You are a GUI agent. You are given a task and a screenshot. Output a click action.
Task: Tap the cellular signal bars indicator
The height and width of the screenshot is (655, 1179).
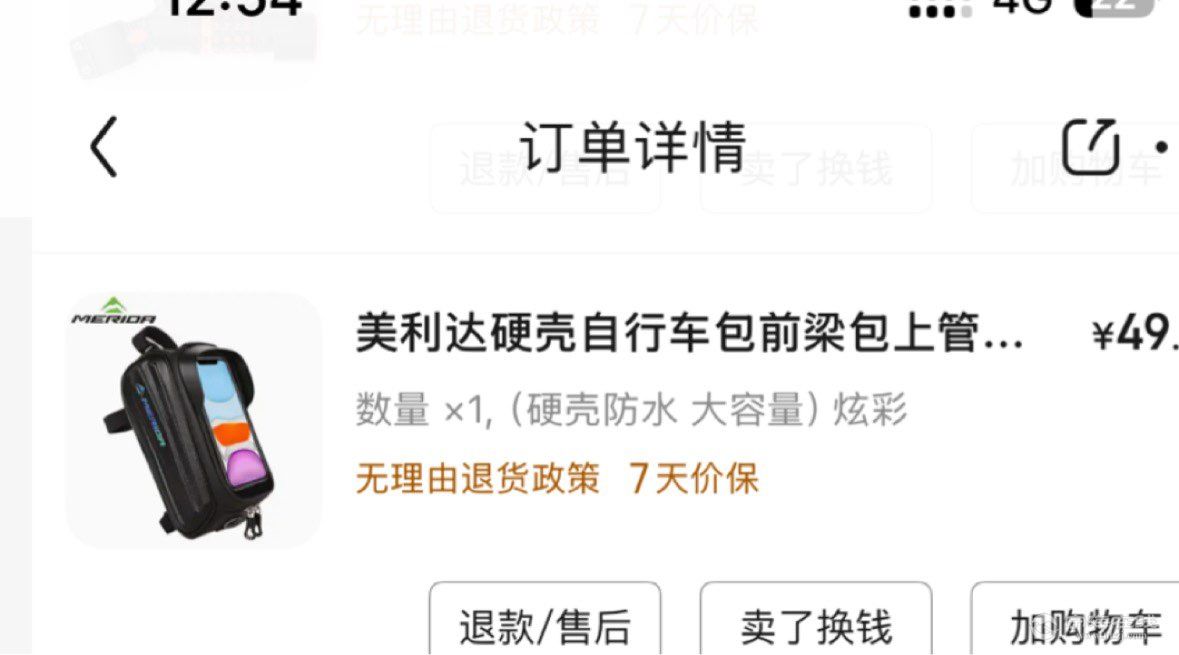[x=940, y=9]
